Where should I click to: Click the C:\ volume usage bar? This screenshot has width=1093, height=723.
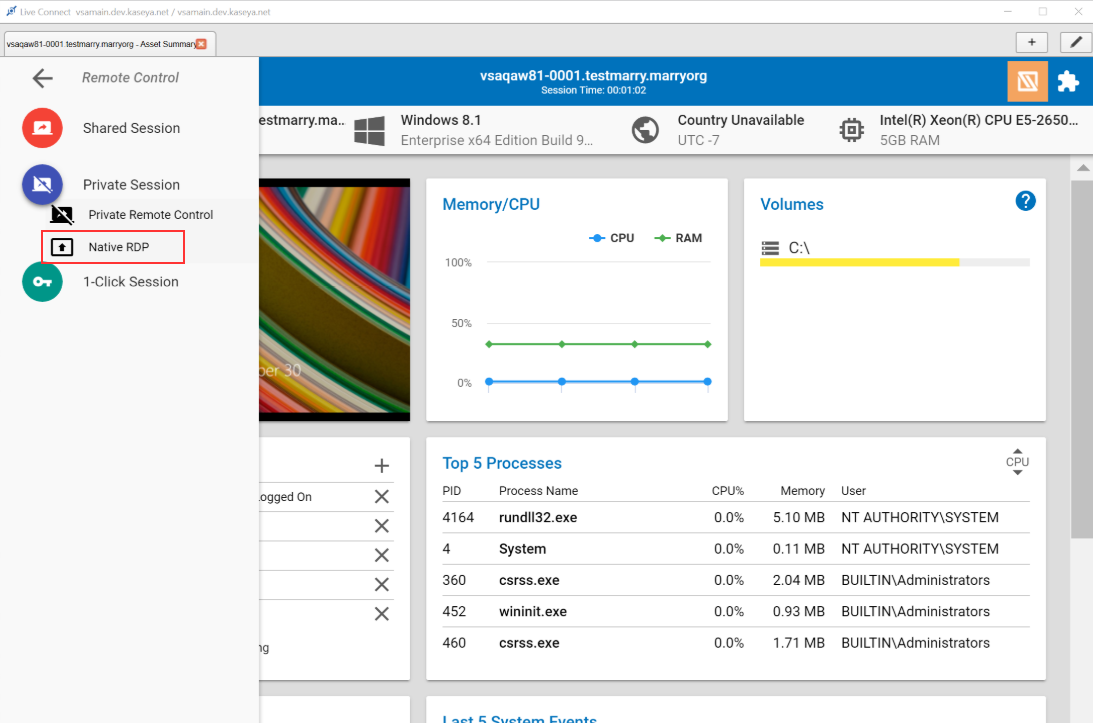click(894, 262)
